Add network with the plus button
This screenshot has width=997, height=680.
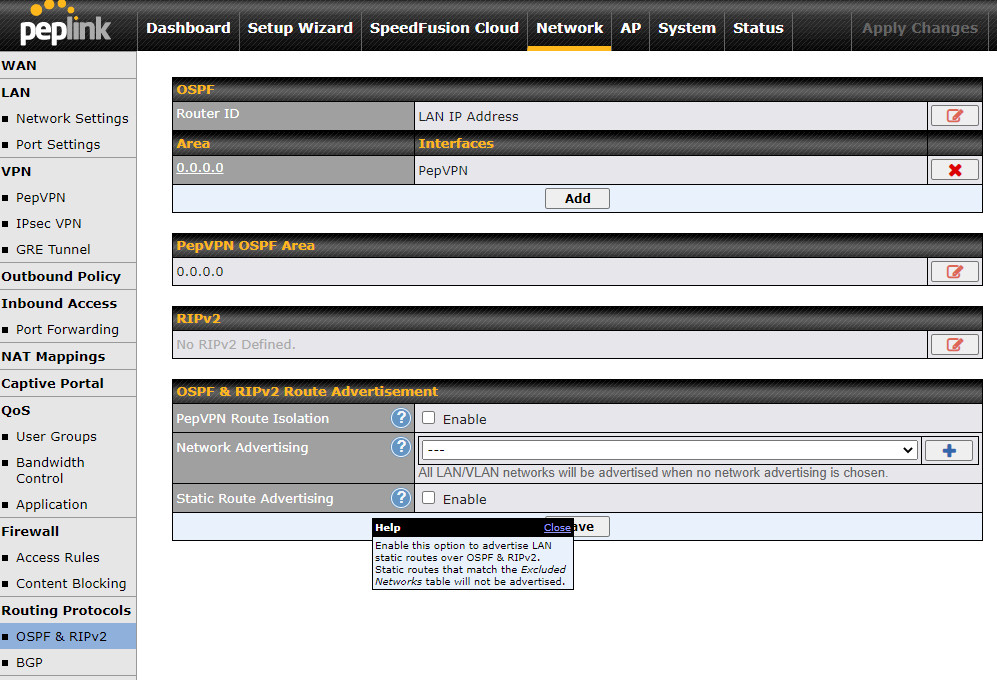949,450
